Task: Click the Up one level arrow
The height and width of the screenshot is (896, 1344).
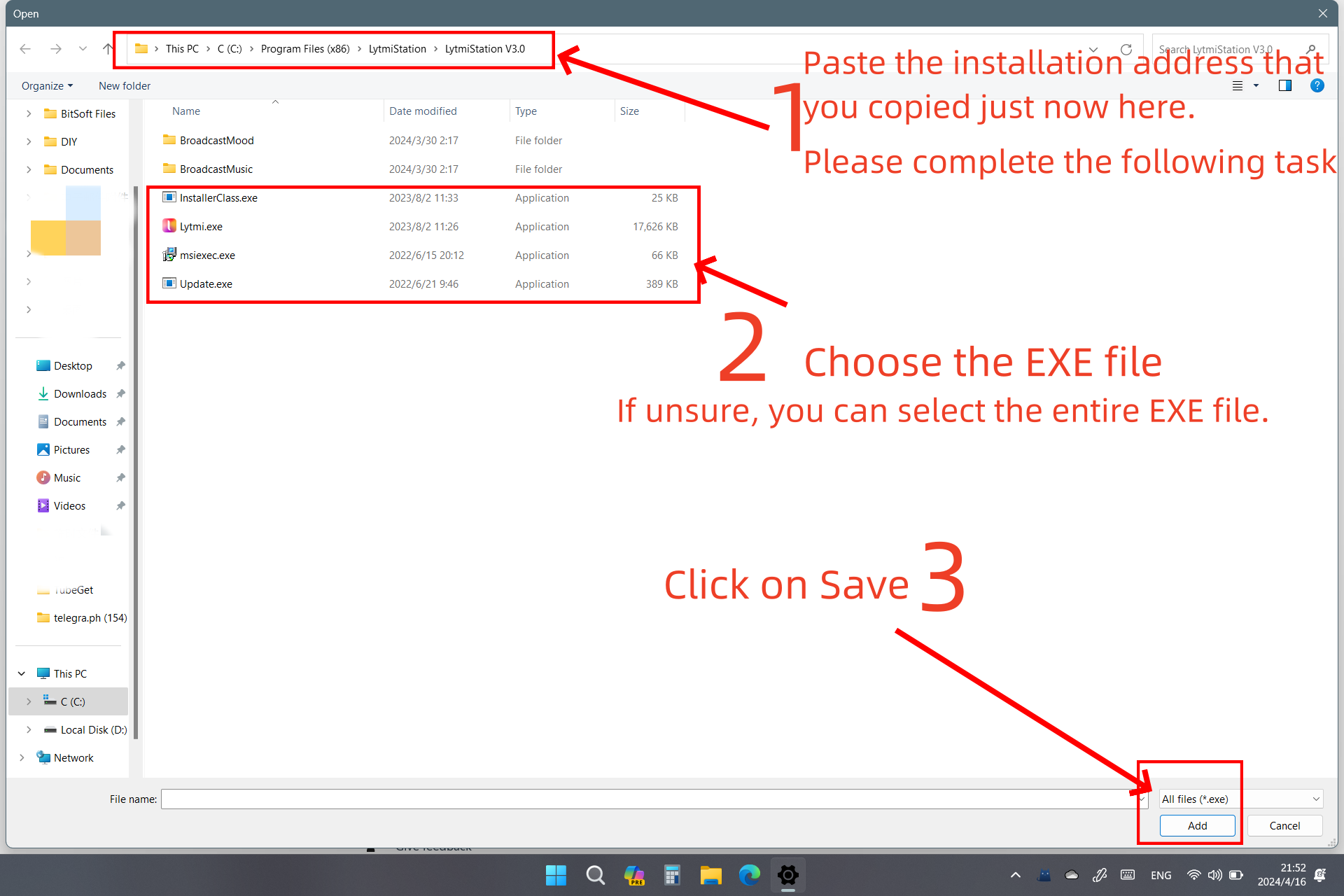Action: tap(107, 48)
